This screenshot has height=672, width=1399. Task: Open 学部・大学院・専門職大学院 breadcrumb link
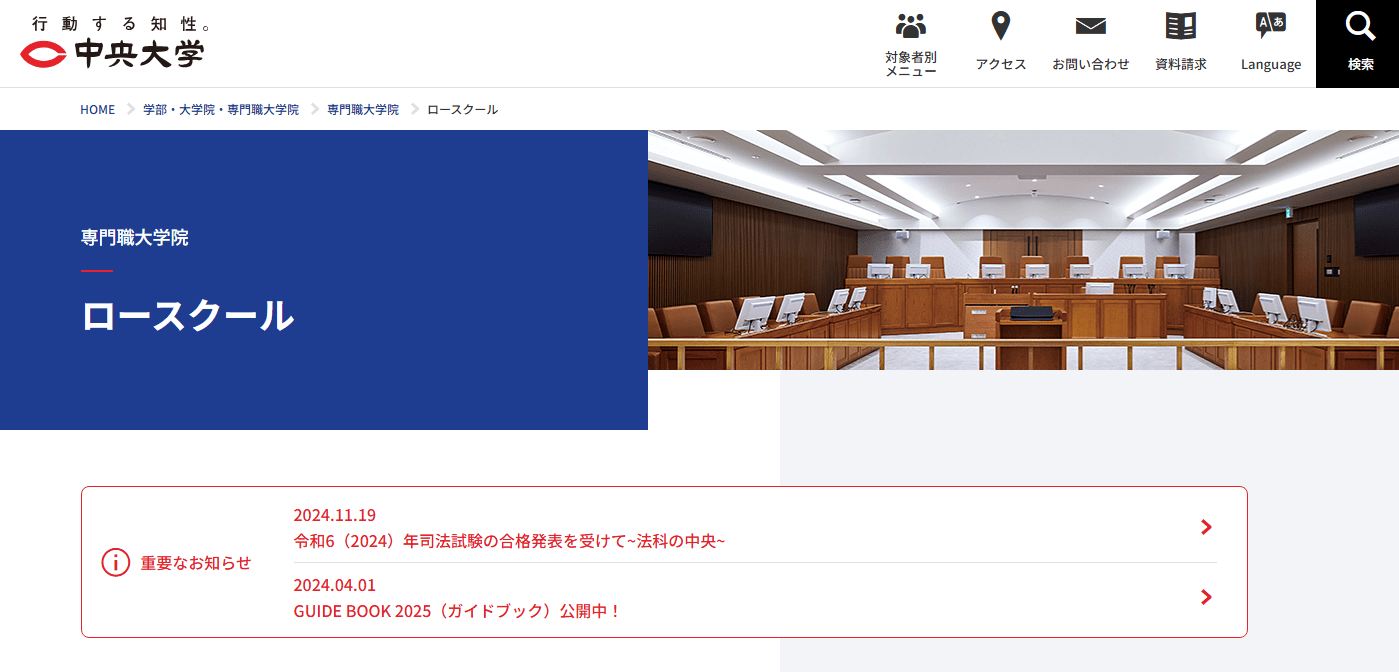221,110
